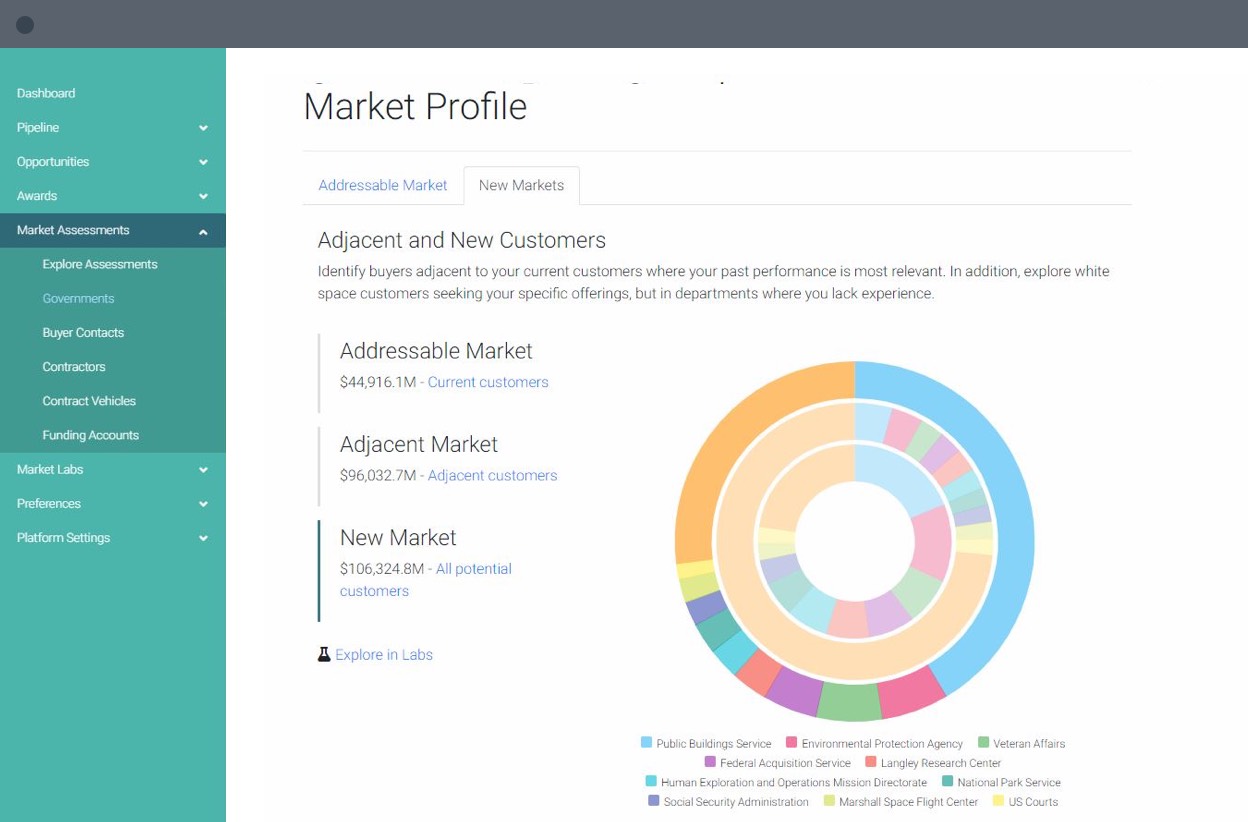Click the Explore in Labs flask icon
1248x822 pixels.
coord(324,655)
